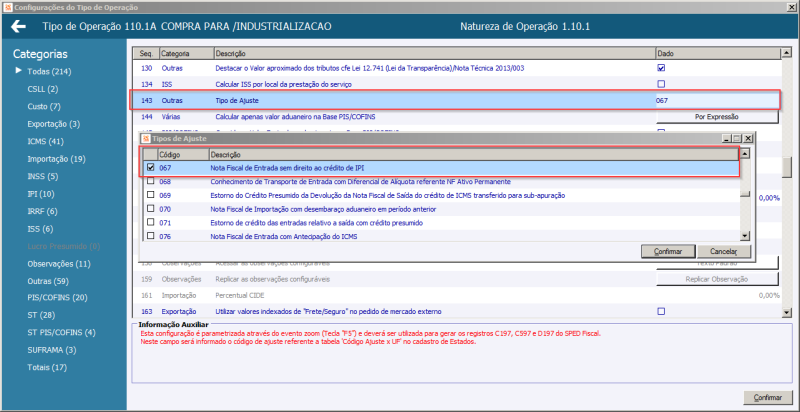Select the Nota Fiscal de Importação row

point(440,209)
